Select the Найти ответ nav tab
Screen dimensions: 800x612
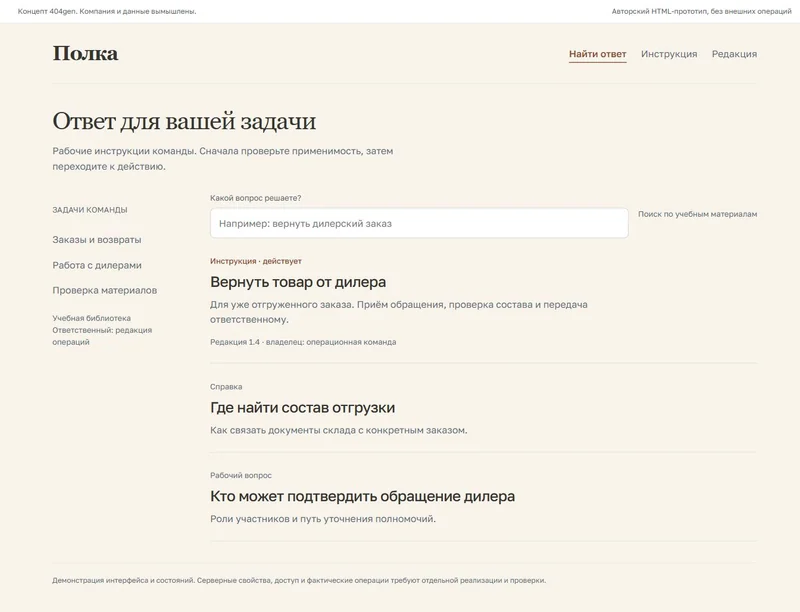pyautogui.click(x=597, y=54)
